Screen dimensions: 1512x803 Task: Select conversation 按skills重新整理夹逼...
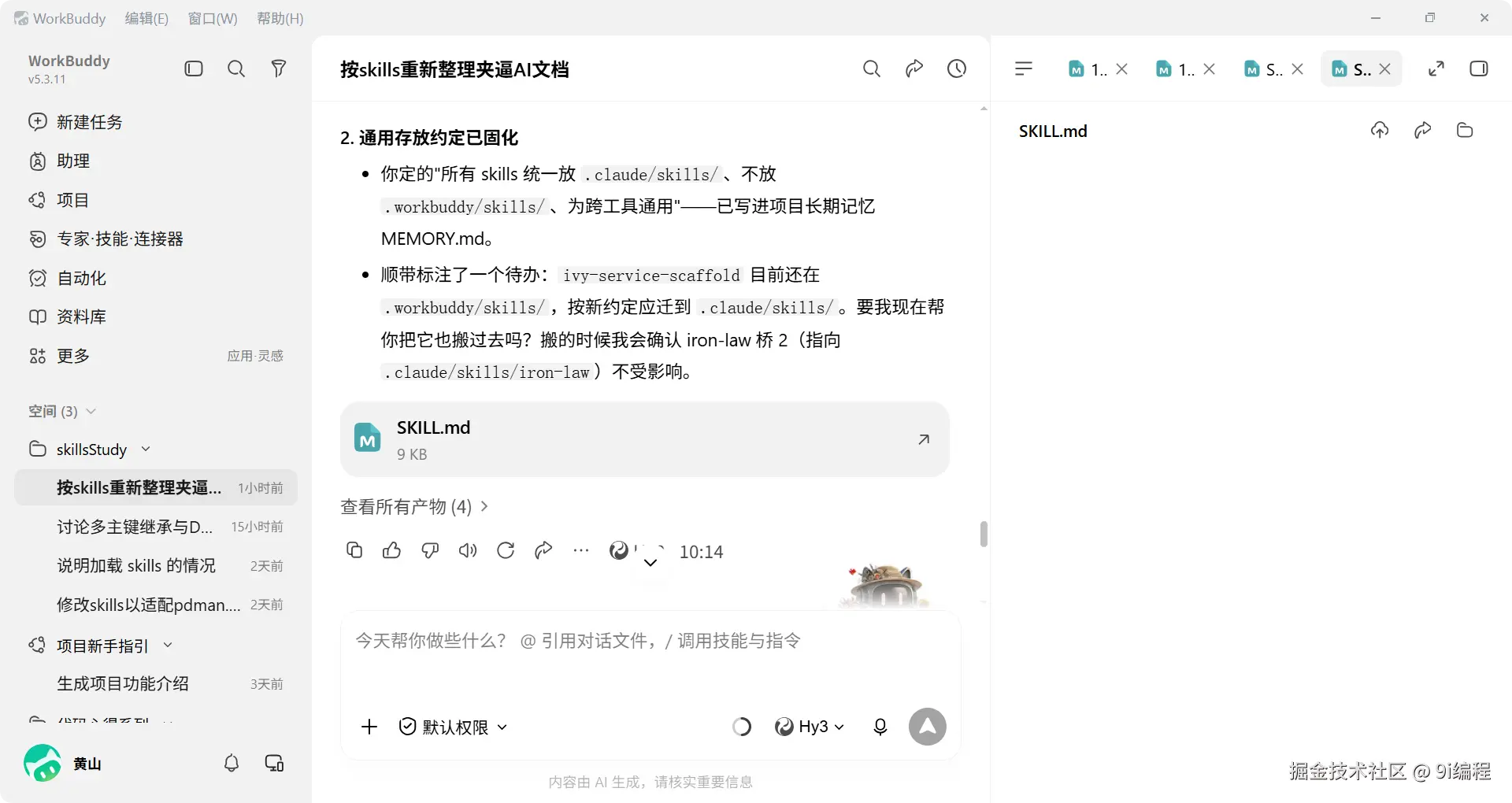click(x=156, y=488)
